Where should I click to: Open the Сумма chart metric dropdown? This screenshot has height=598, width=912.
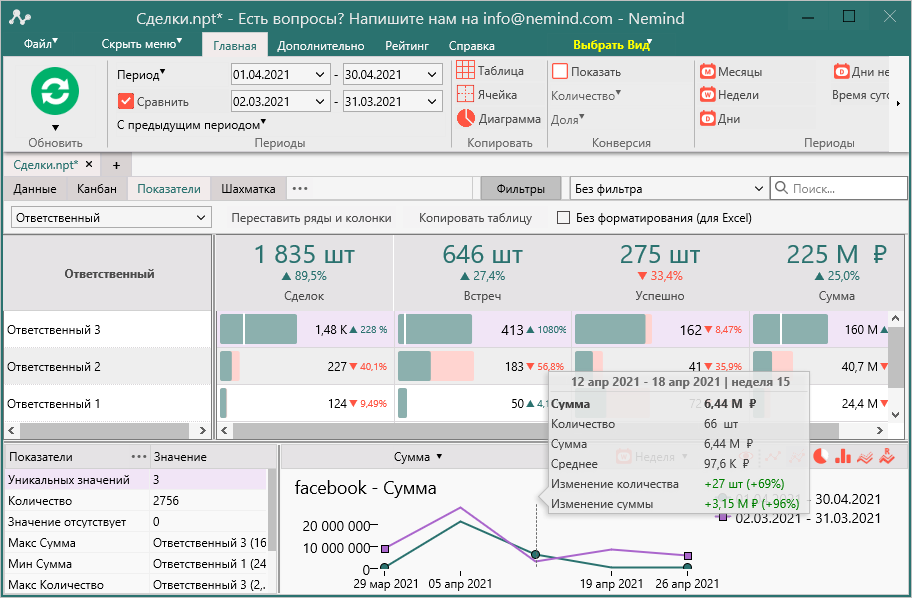[x=418, y=457]
